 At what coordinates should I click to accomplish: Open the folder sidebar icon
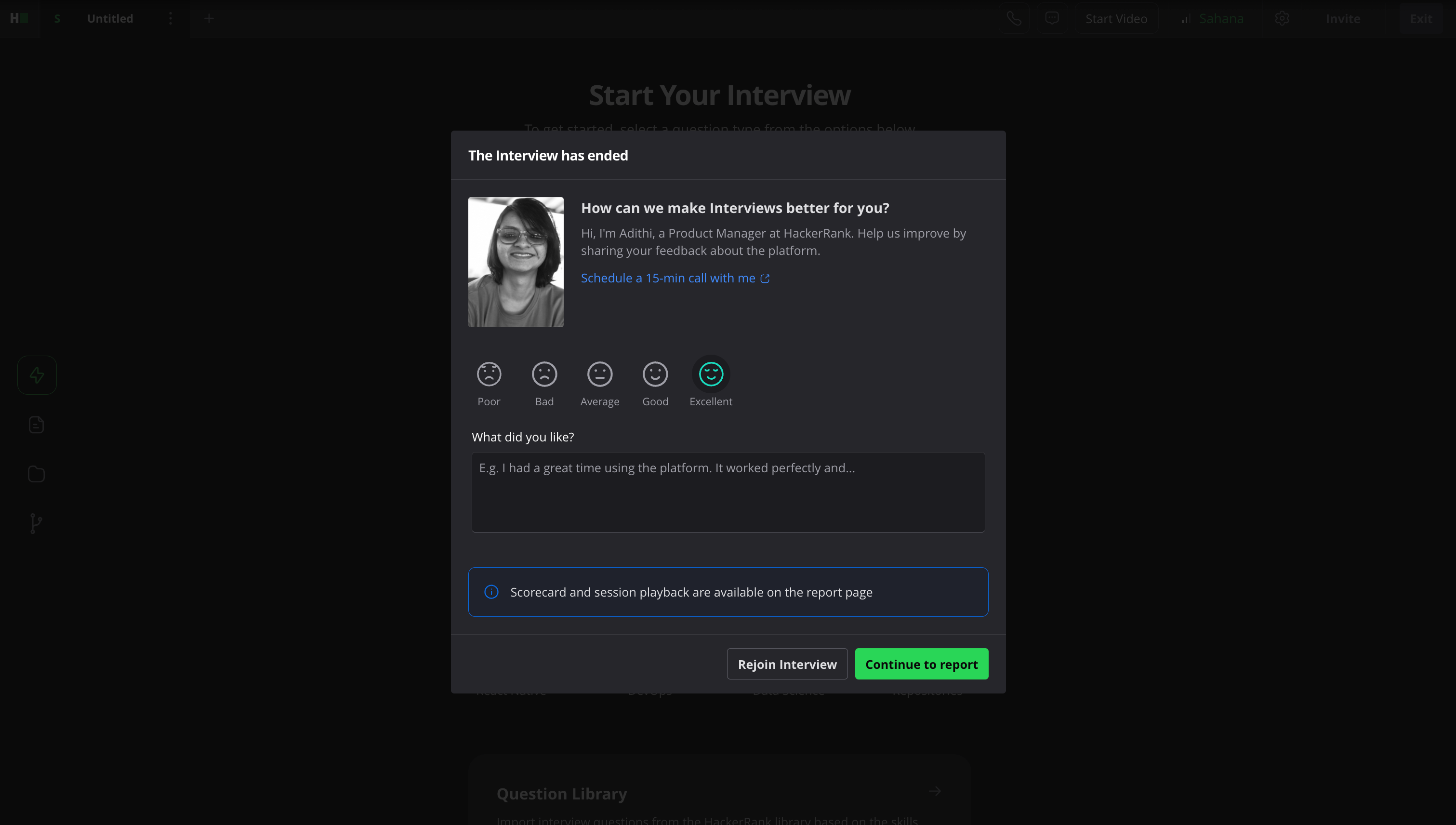click(36, 474)
